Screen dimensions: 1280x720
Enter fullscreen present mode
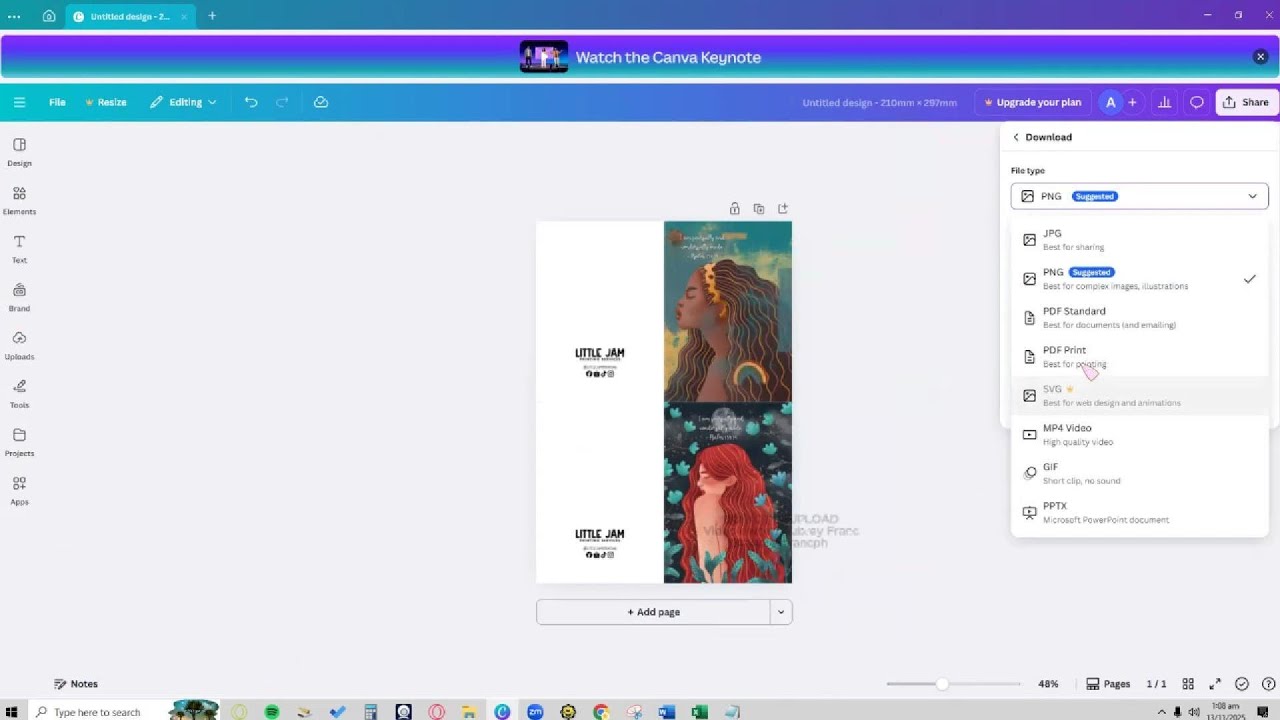[x=1215, y=684]
